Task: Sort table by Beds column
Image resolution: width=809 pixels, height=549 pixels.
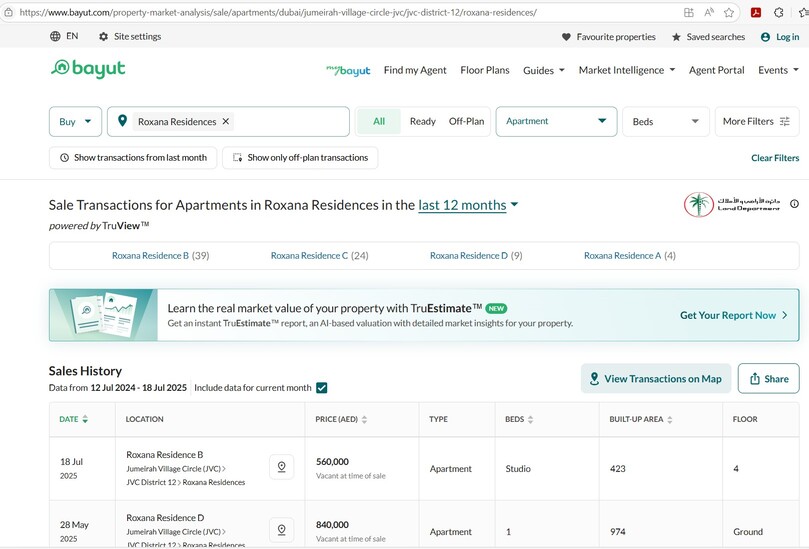Action: coord(519,419)
